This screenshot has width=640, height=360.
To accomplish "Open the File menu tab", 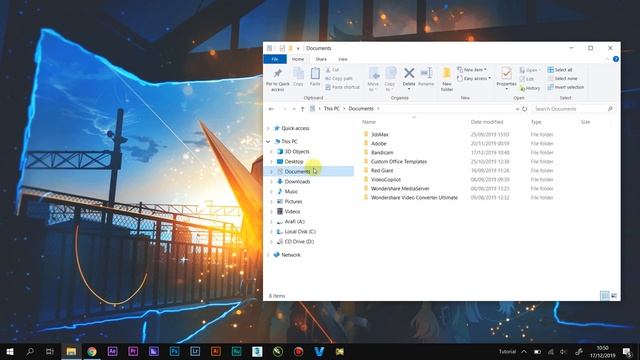I will tap(275, 59).
